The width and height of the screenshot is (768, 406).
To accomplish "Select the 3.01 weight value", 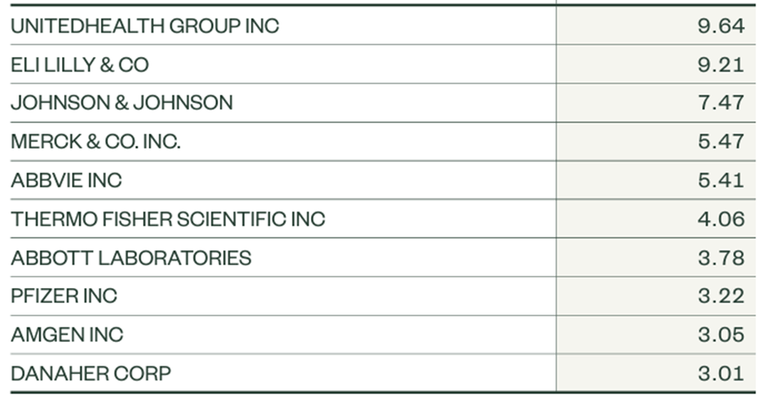I will (x=721, y=373).
